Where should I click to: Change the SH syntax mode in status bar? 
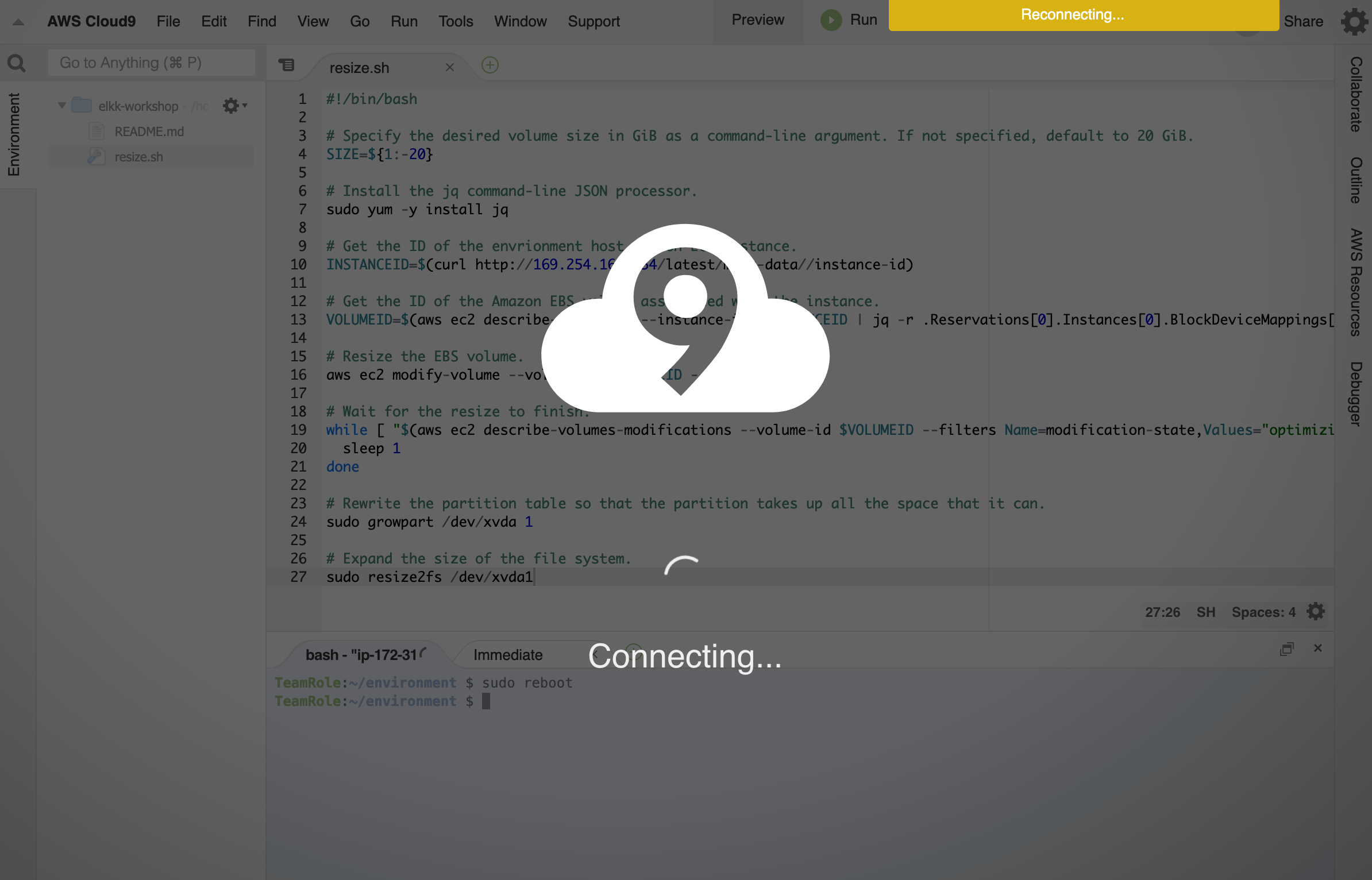(x=1206, y=612)
